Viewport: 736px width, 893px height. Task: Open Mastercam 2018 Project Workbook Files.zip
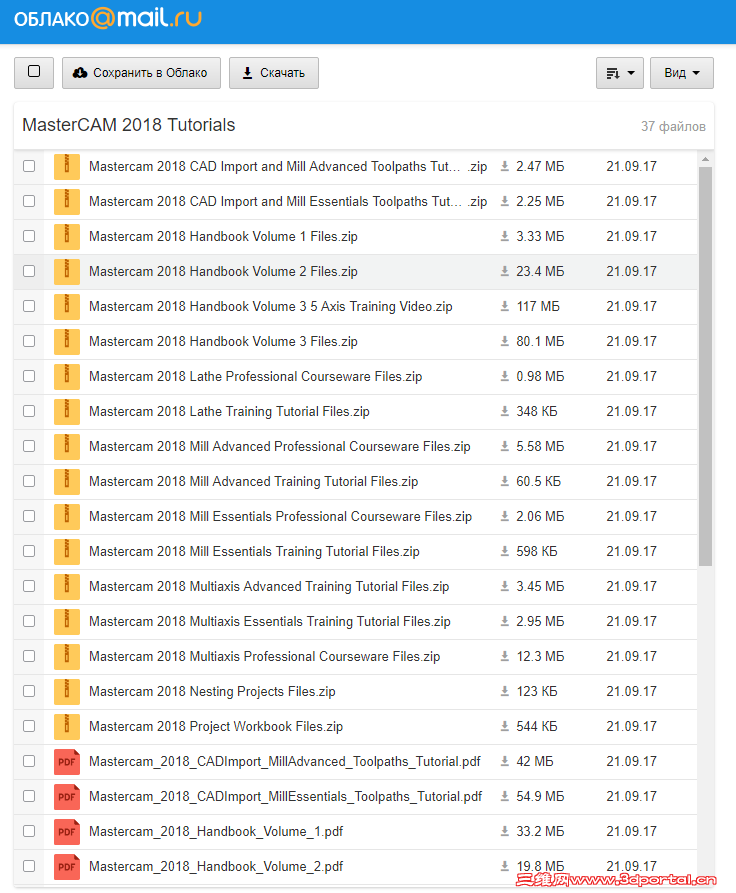click(x=216, y=727)
